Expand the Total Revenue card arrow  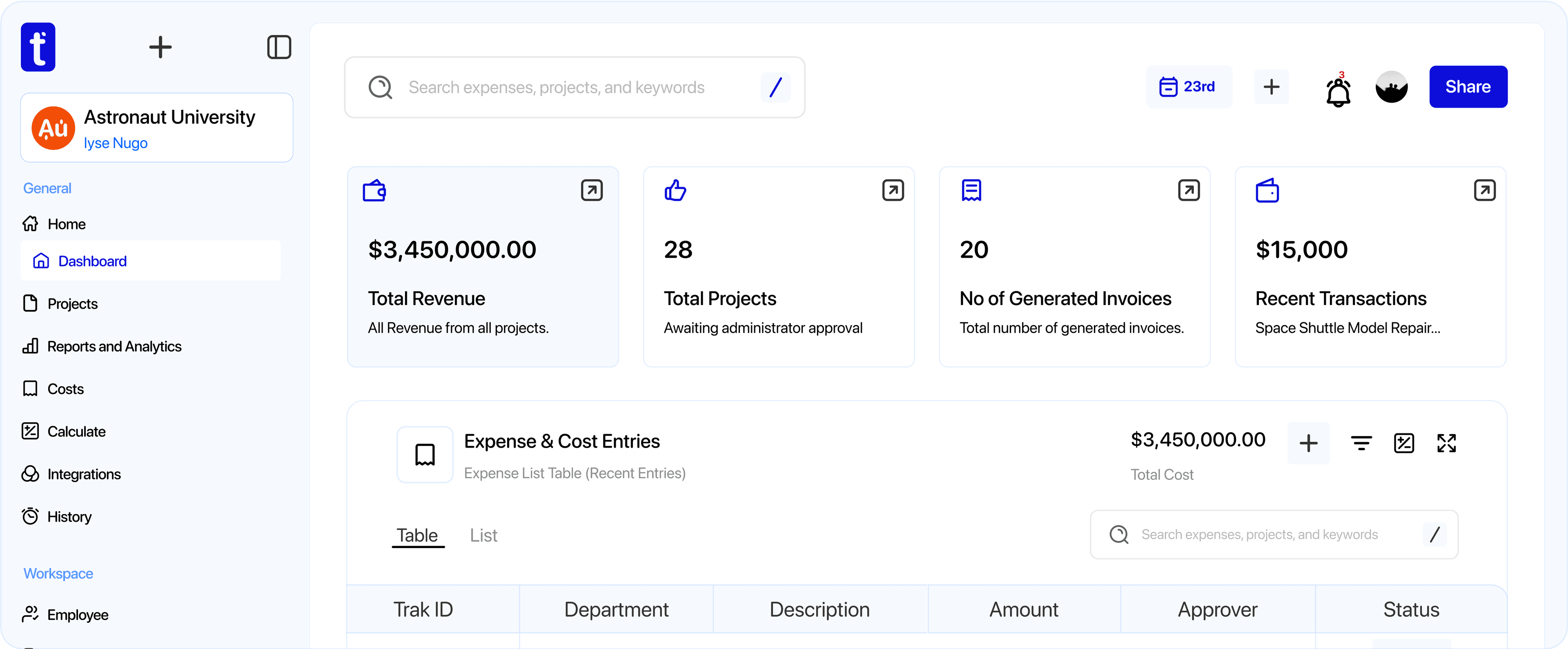592,190
